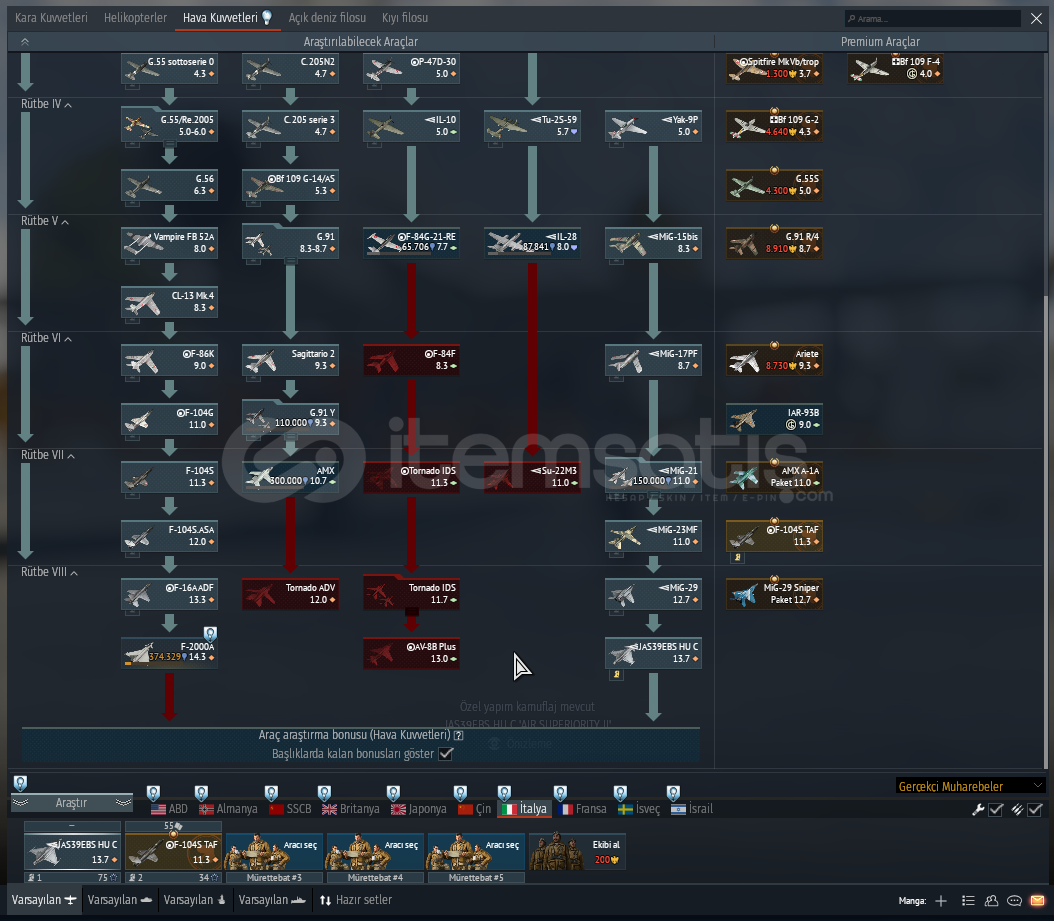Click the AV-8B Plus aircraft card
This screenshot has width=1054, height=921.
point(411,652)
